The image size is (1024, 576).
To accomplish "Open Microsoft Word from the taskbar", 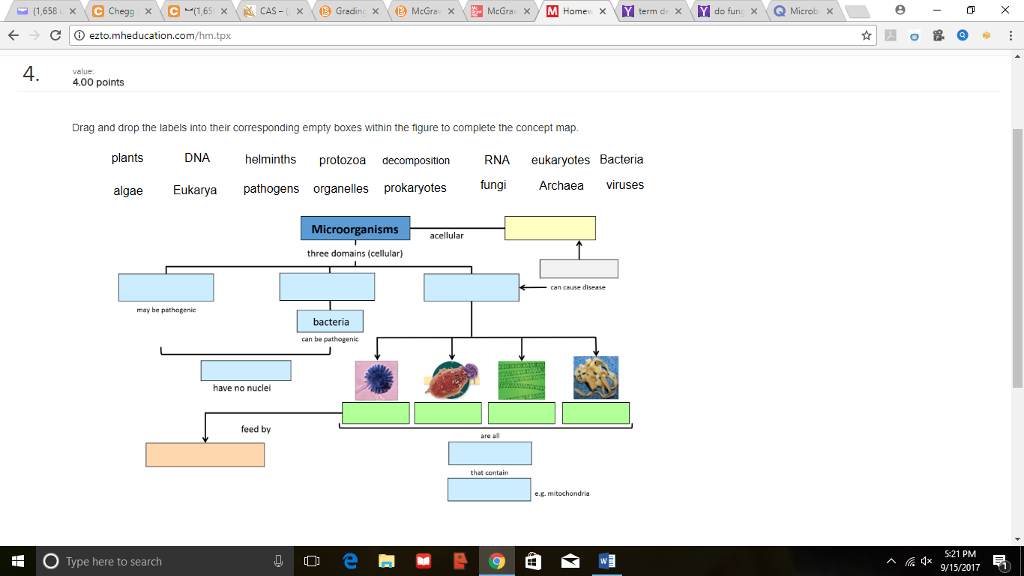I will (x=608, y=560).
